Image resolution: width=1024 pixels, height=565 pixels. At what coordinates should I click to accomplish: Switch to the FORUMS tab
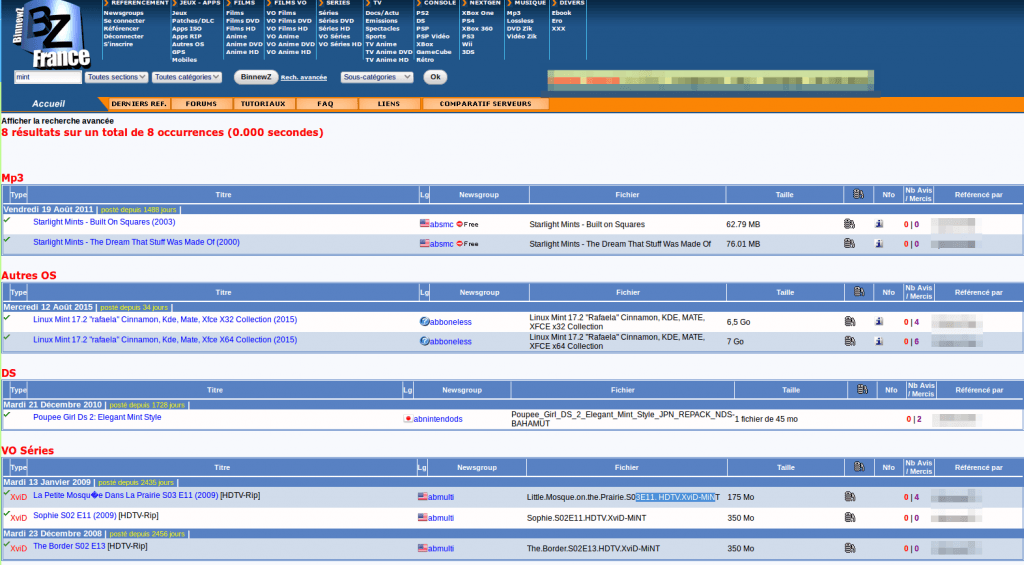tap(200, 104)
